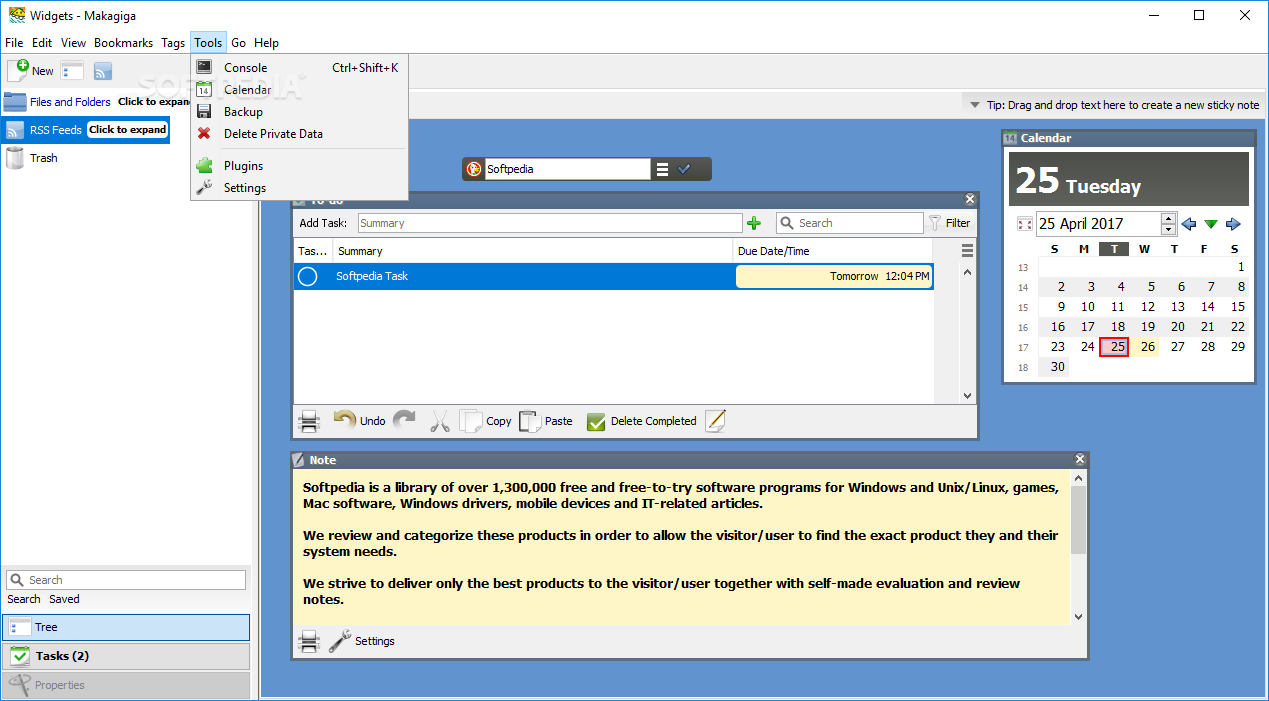The image size is (1269, 701).
Task: Click the DuckDuckGo search engine icon
Action: click(x=474, y=169)
